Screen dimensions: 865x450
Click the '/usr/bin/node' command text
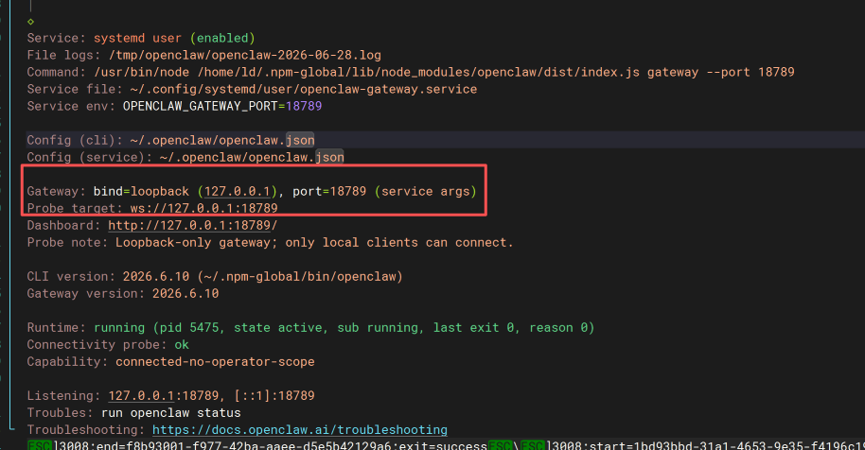[141, 72]
